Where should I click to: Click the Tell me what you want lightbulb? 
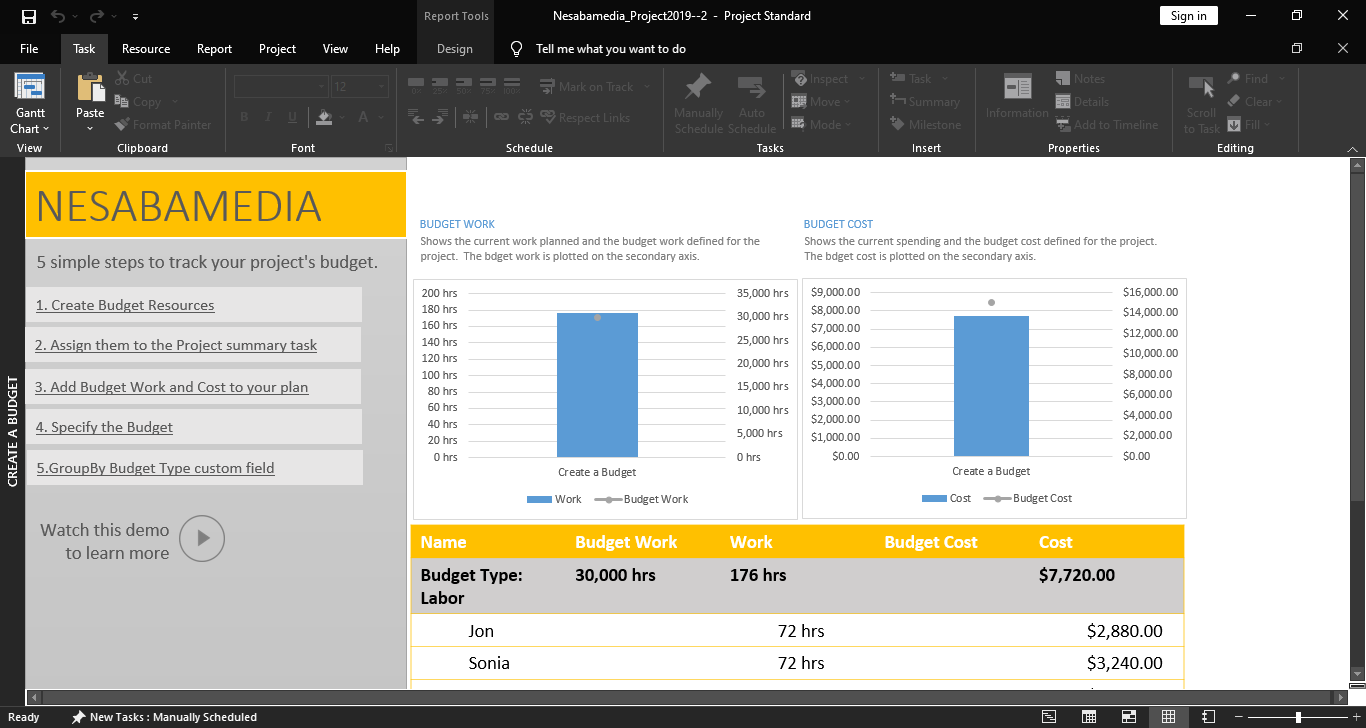[516, 49]
